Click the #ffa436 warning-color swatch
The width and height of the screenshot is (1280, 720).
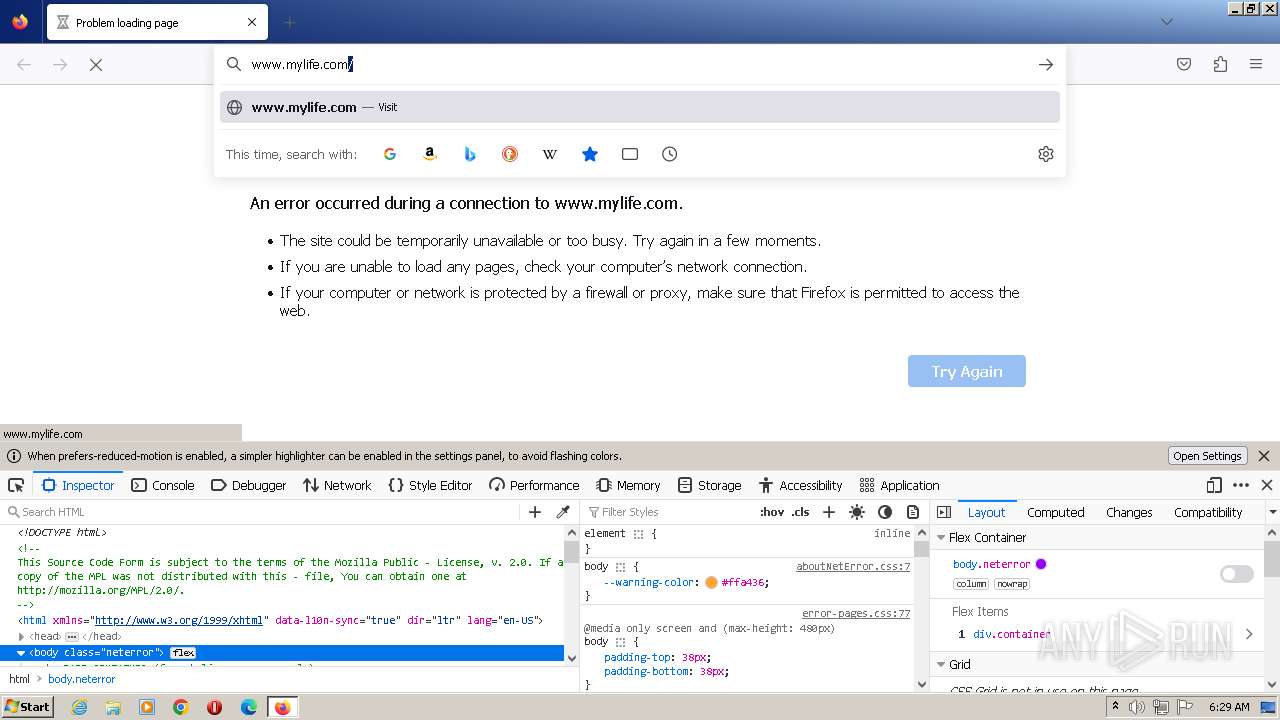coord(711,582)
